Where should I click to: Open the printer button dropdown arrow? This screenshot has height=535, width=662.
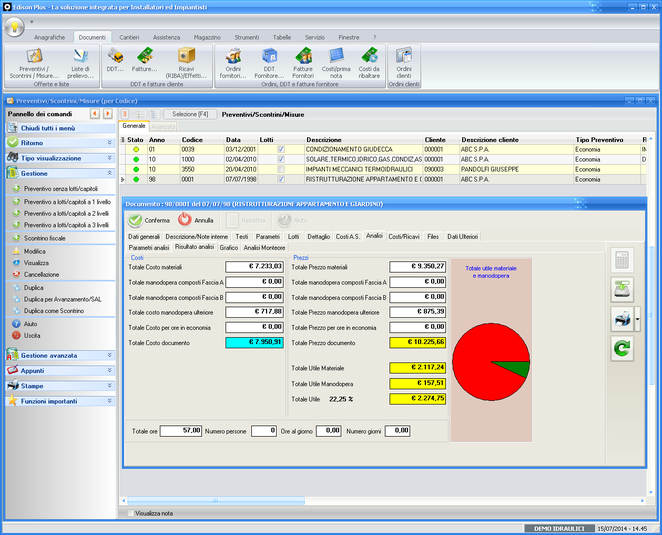pos(636,320)
